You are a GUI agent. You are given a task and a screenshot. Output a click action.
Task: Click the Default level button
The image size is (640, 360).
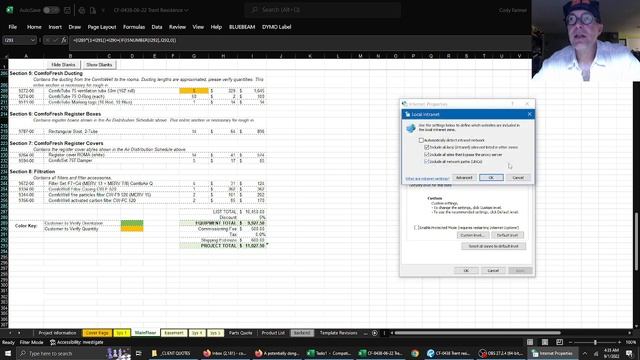click(x=507, y=236)
